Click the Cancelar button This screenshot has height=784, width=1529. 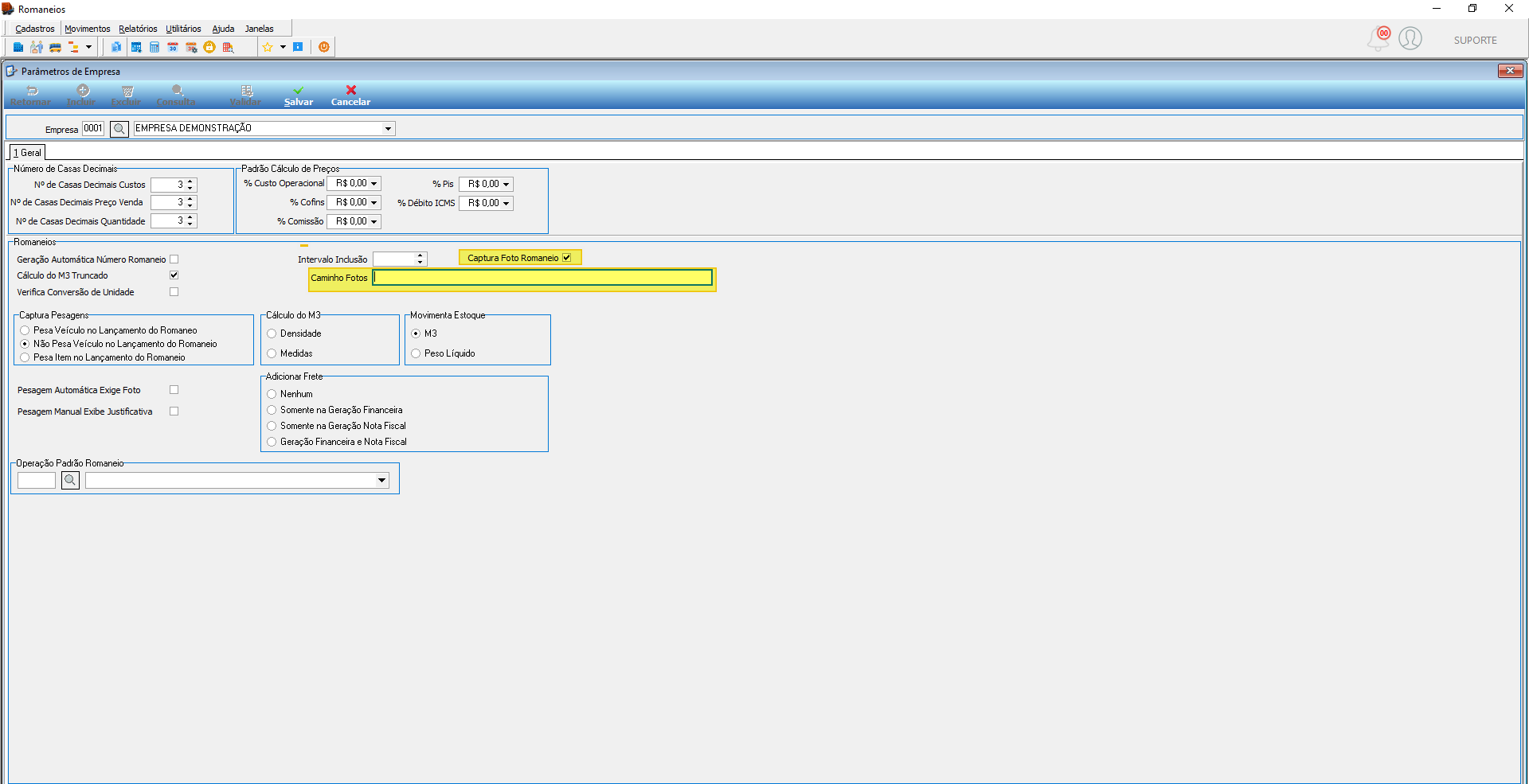click(x=351, y=96)
